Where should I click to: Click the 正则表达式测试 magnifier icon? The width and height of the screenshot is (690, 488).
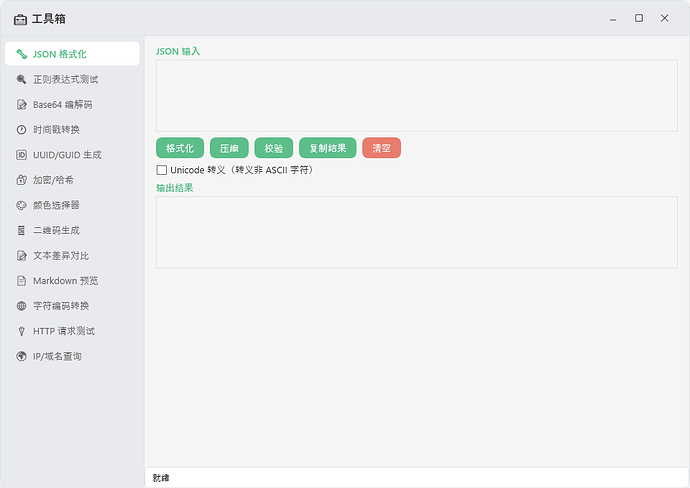(22, 79)
